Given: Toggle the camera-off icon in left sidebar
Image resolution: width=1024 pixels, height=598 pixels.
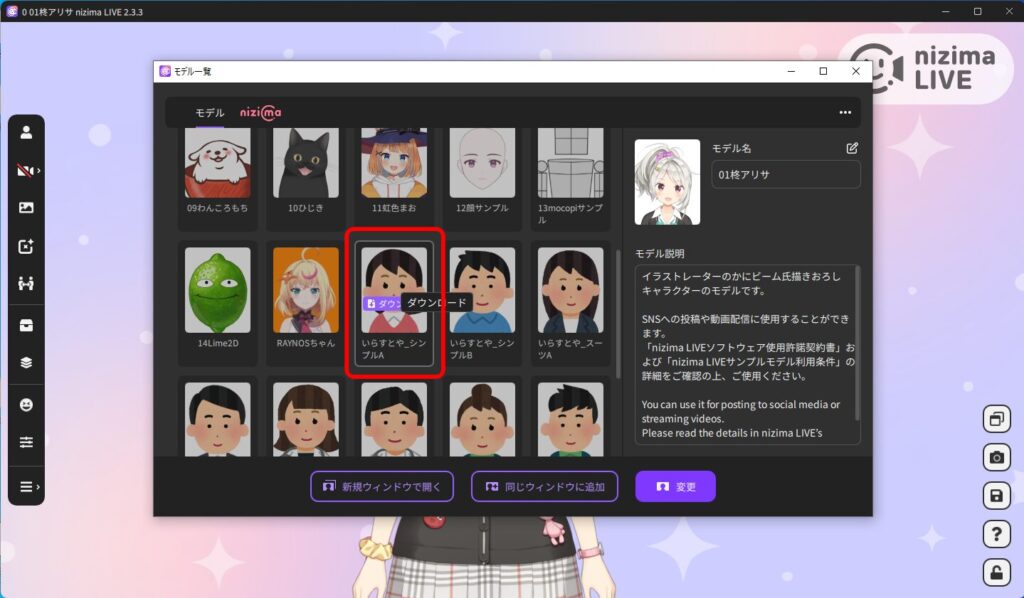Looking at the screenshot, I should click(x=24, y=170).
